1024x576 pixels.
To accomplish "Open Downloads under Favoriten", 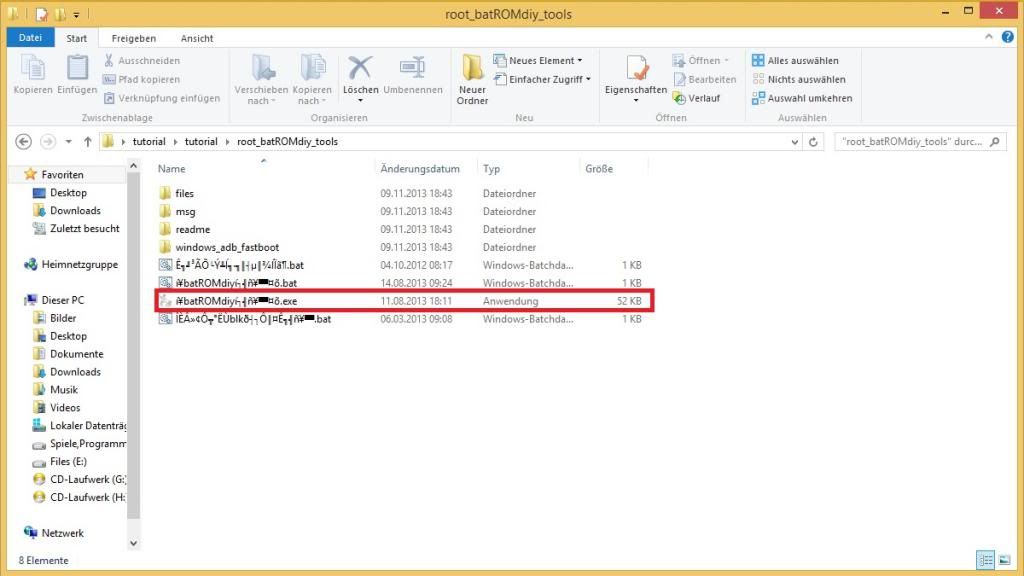I will pos(75,210).
